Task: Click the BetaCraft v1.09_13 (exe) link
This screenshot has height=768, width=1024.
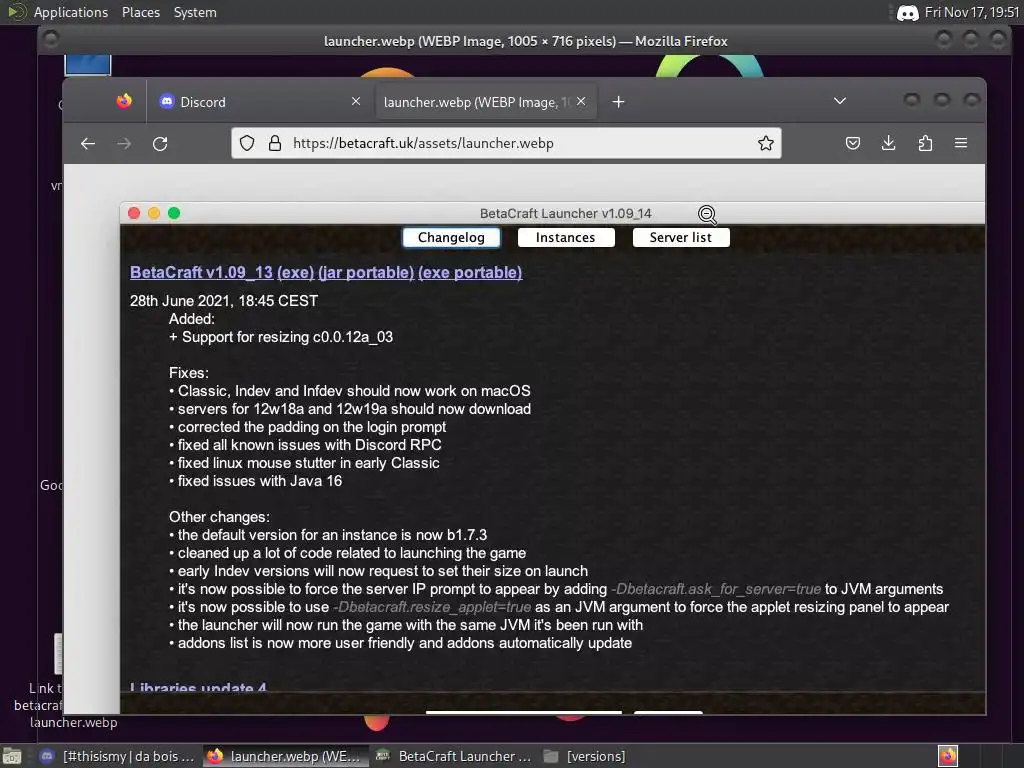Action: click(222, 272)
